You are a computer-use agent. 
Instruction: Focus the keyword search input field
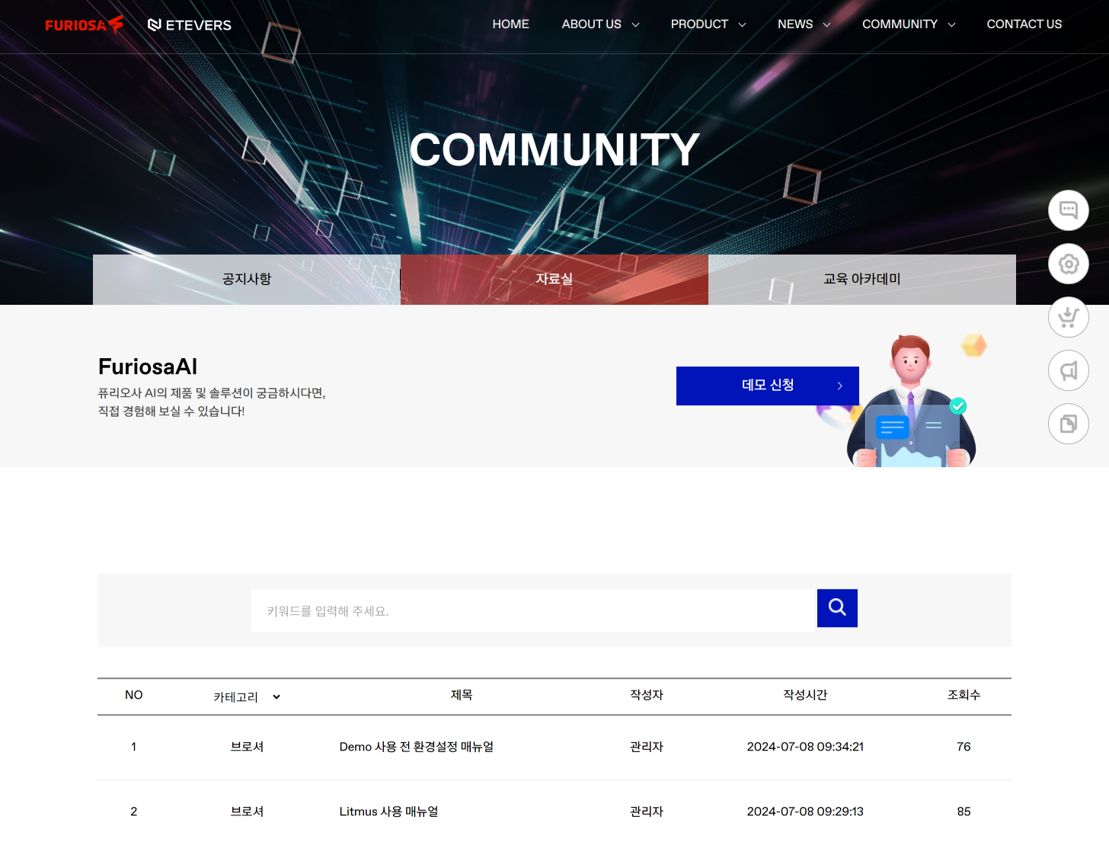pos(534,610)
